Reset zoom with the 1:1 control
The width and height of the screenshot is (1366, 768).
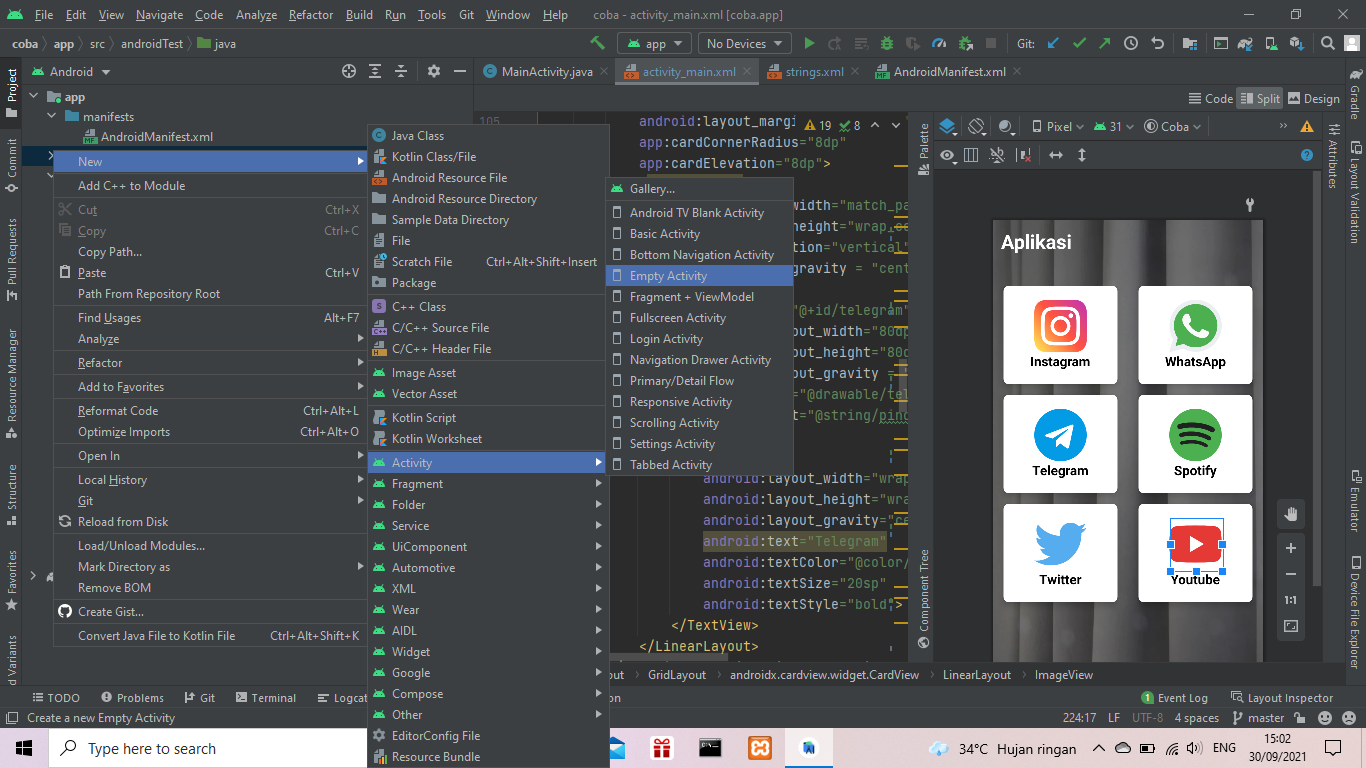point(1290,600)
